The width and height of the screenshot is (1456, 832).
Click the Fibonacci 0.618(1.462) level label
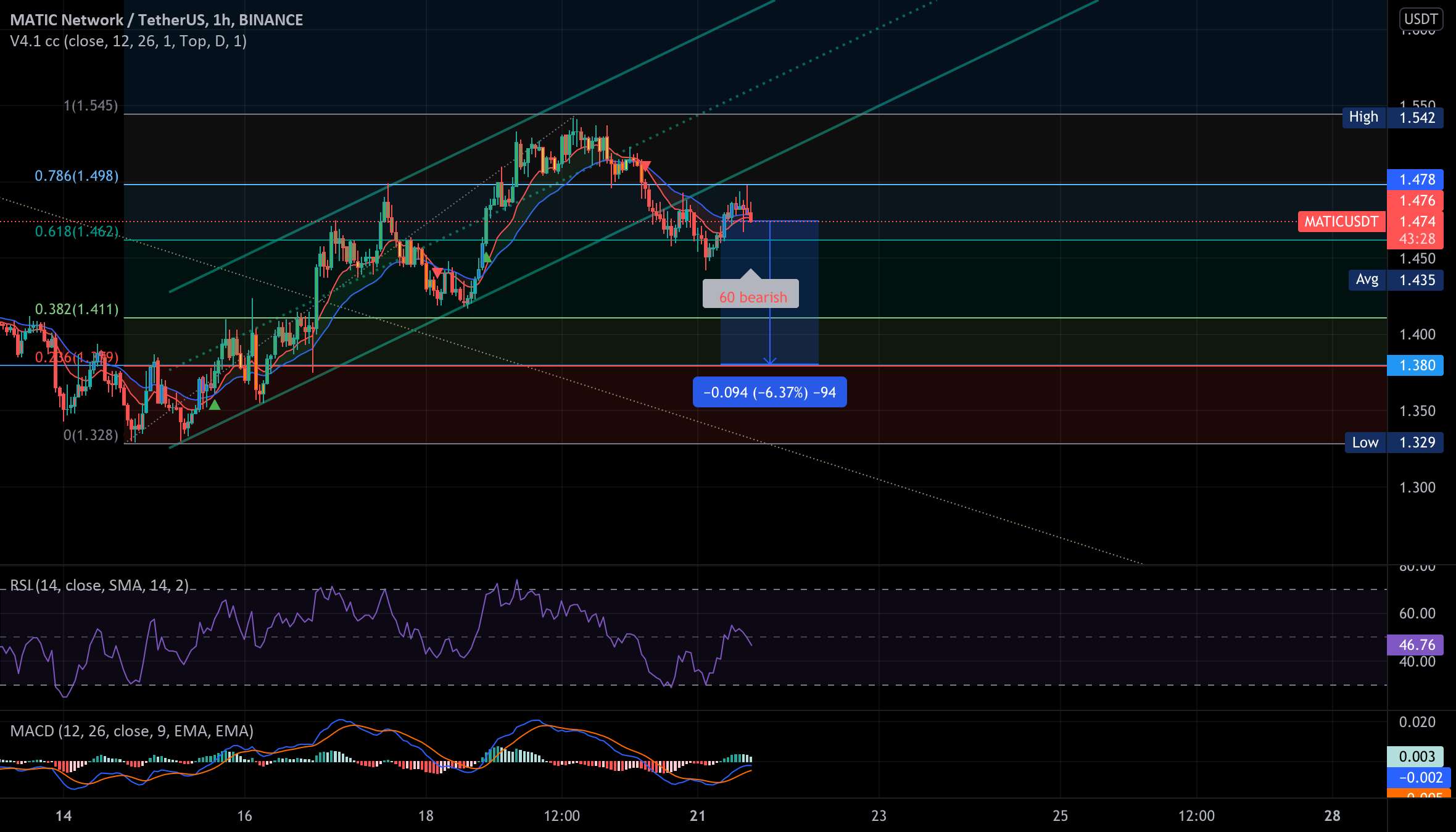(x=77, y=231)
